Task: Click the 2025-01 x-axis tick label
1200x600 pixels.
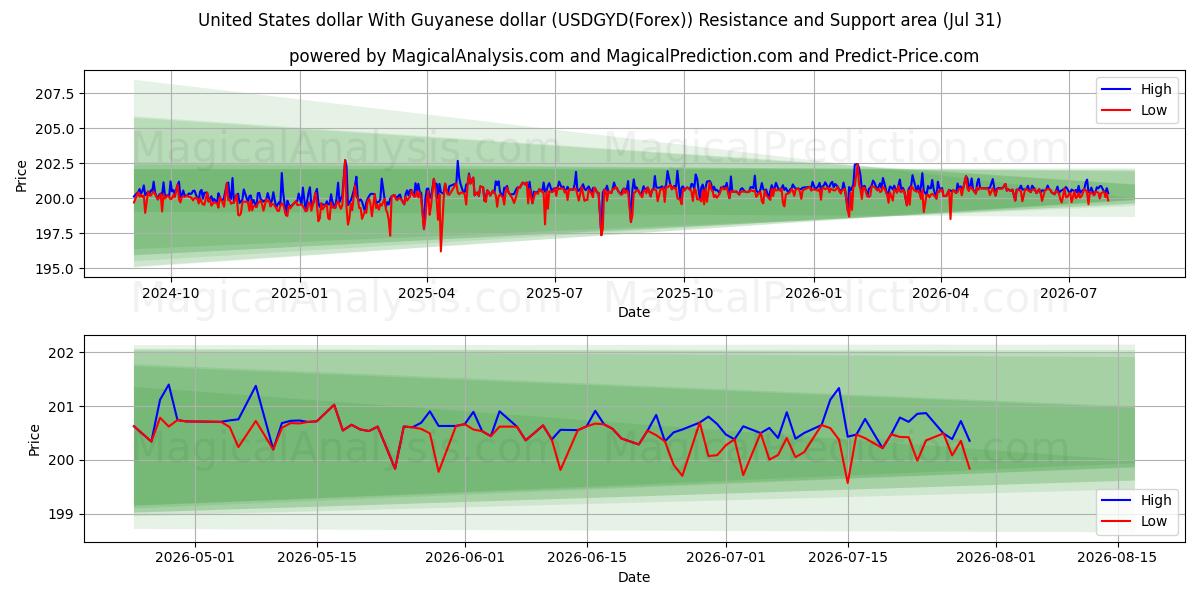Action: click(300, 294)
